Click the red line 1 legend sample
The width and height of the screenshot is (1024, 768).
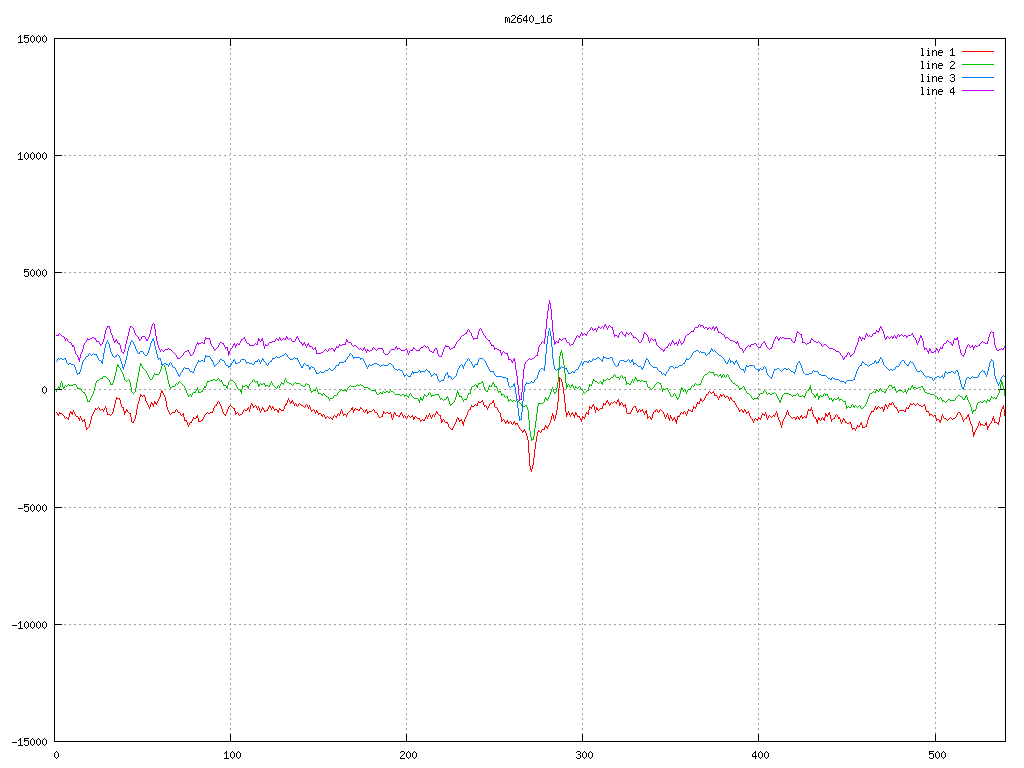click(979, 52)
